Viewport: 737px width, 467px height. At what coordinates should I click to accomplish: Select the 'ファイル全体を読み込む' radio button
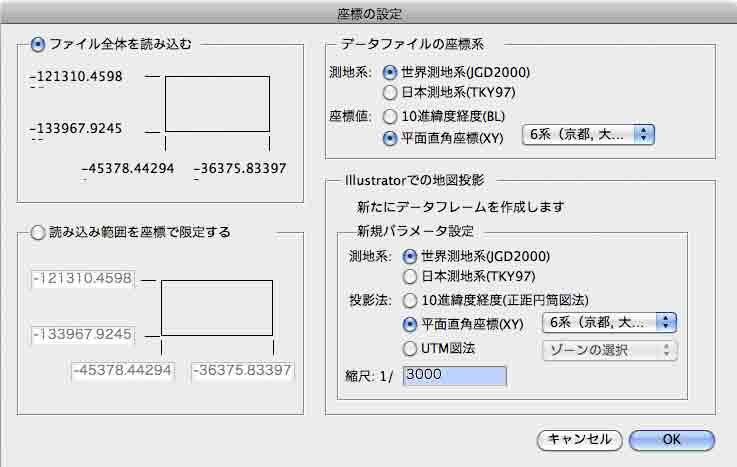coord(38,45)
